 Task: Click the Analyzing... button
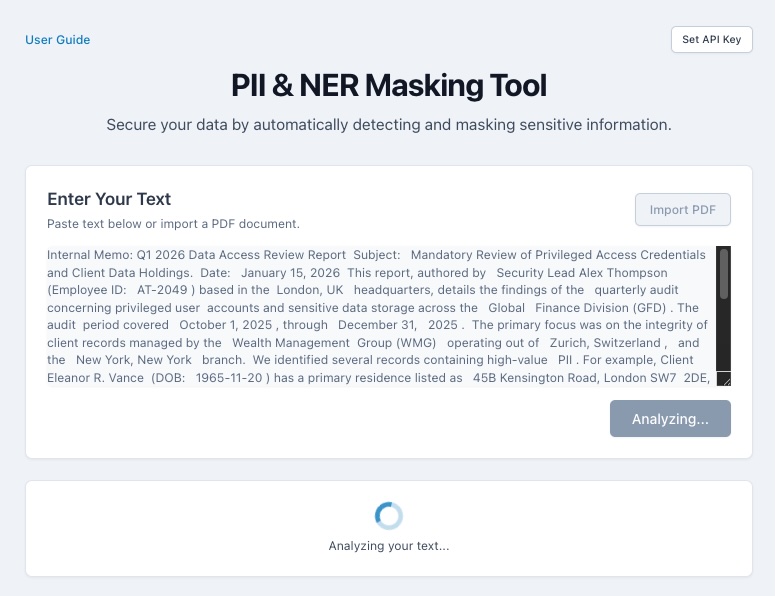[x=670, y=419]
